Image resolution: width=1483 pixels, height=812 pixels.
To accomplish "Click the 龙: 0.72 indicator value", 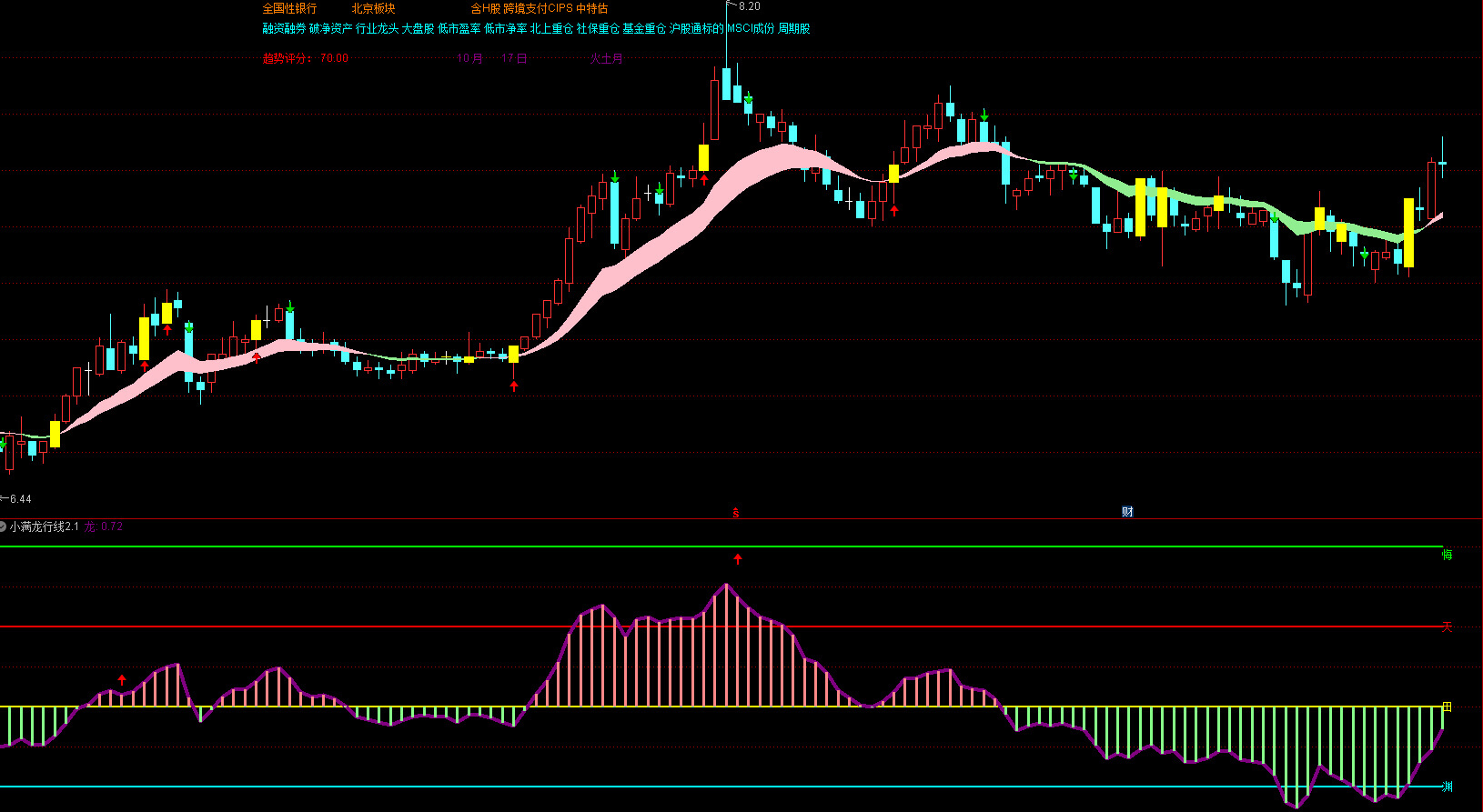I will [104, 526].
